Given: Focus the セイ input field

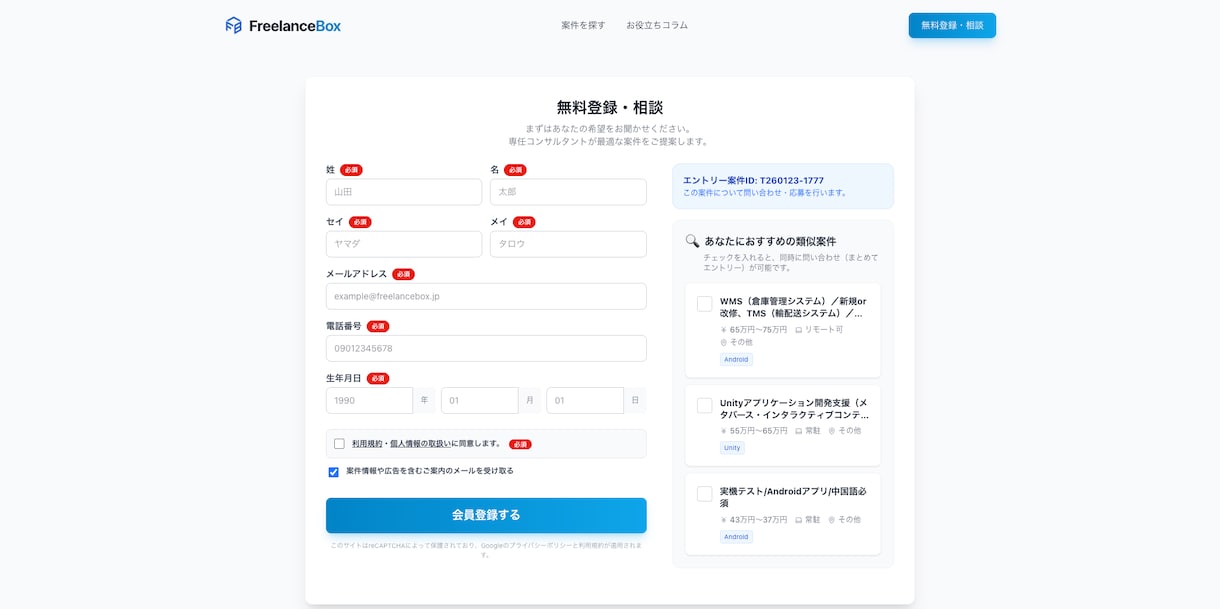Looking at the screenshot, I should pos(404,243).
